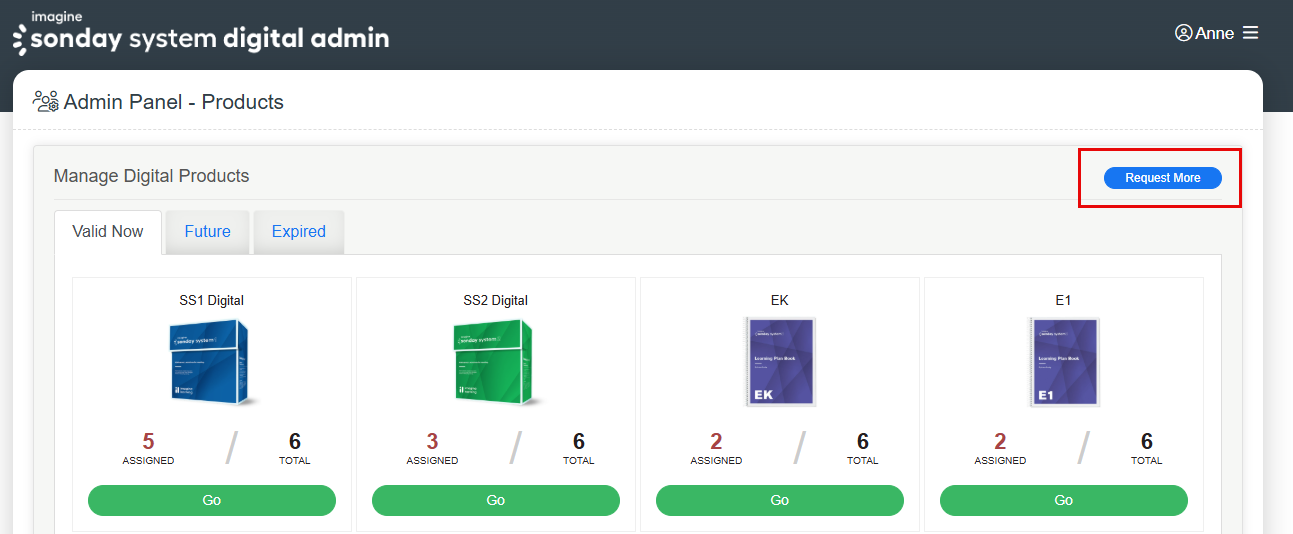Click the Admin Panel people icon
The image size is (1293, 534).
coord(45,101)
